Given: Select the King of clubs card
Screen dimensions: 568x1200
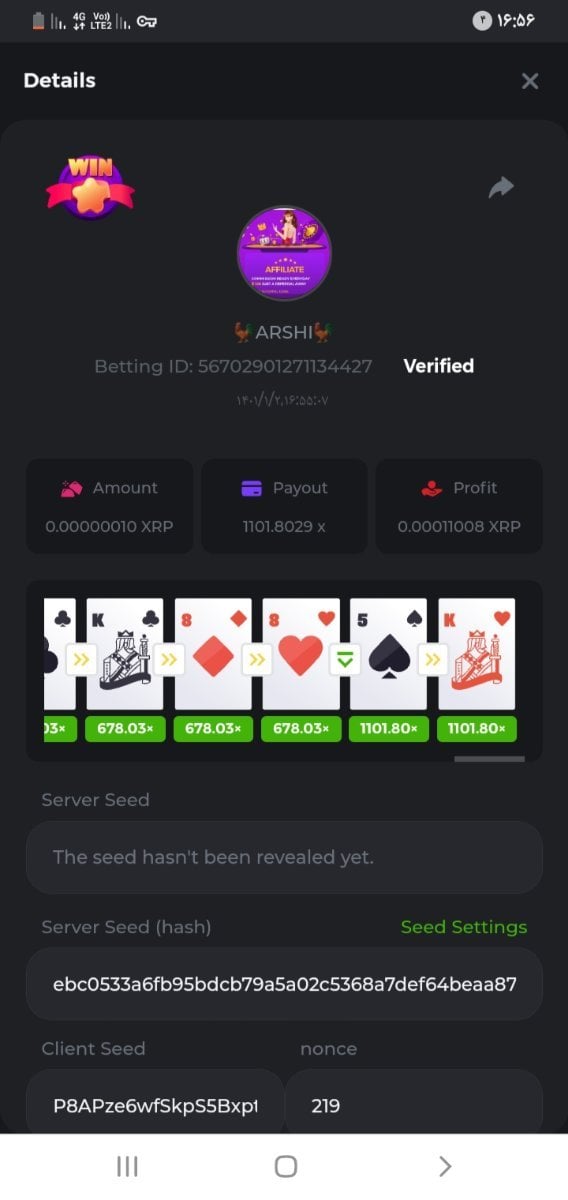Looking at the screenshot, I should click(x=125, y=654).
